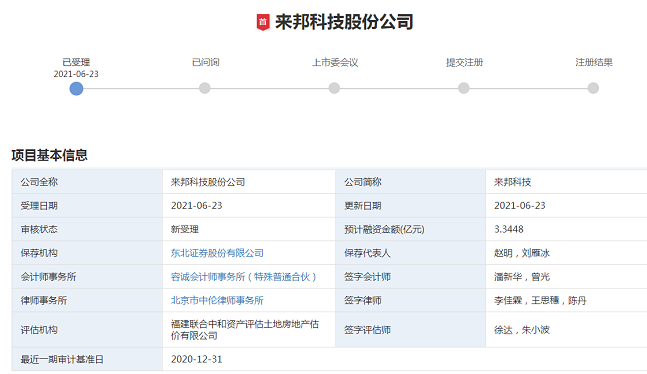Screen dimensions: 647x374
Task: Click the 更新日期 label cell
Action: 411,206
